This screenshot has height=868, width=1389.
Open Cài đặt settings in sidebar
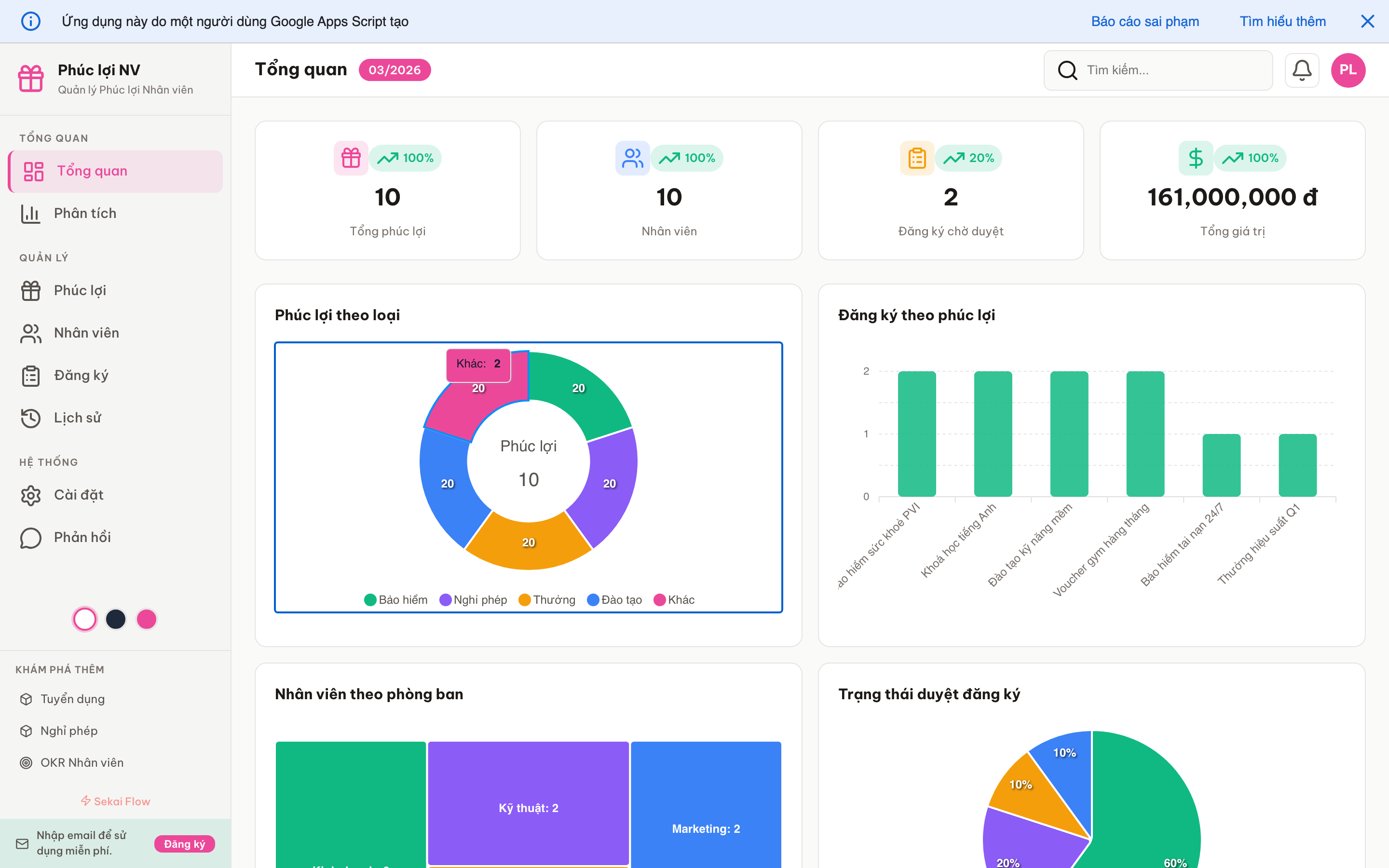click(x=79, y=494)
